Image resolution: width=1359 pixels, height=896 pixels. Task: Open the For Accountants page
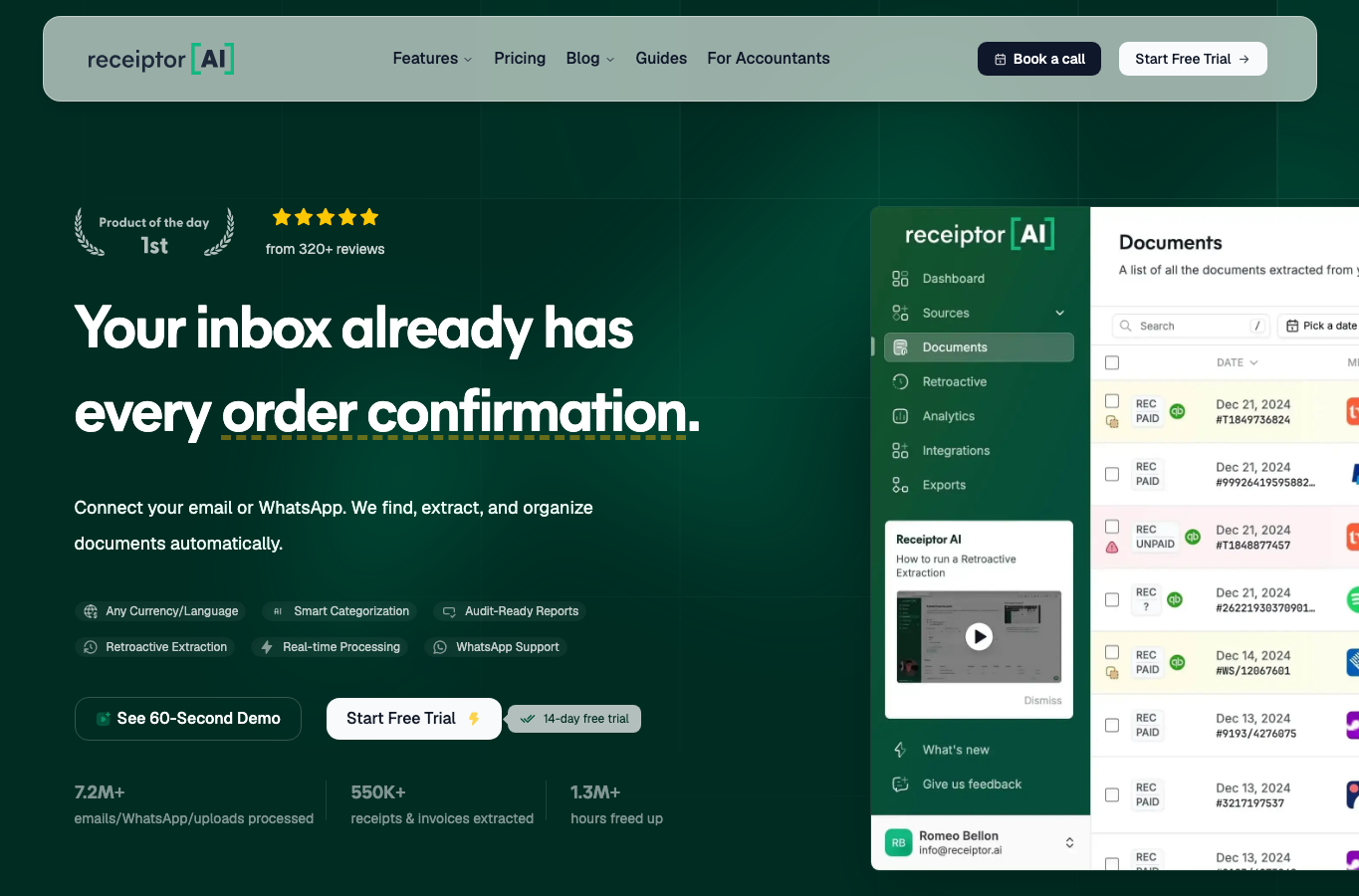point(769,59)
